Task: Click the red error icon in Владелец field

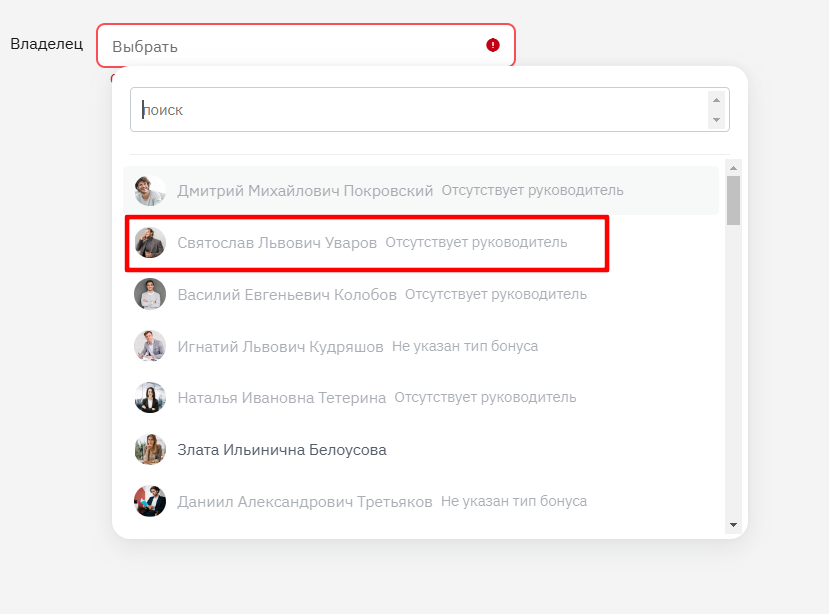Action: (x=493, y=45)
